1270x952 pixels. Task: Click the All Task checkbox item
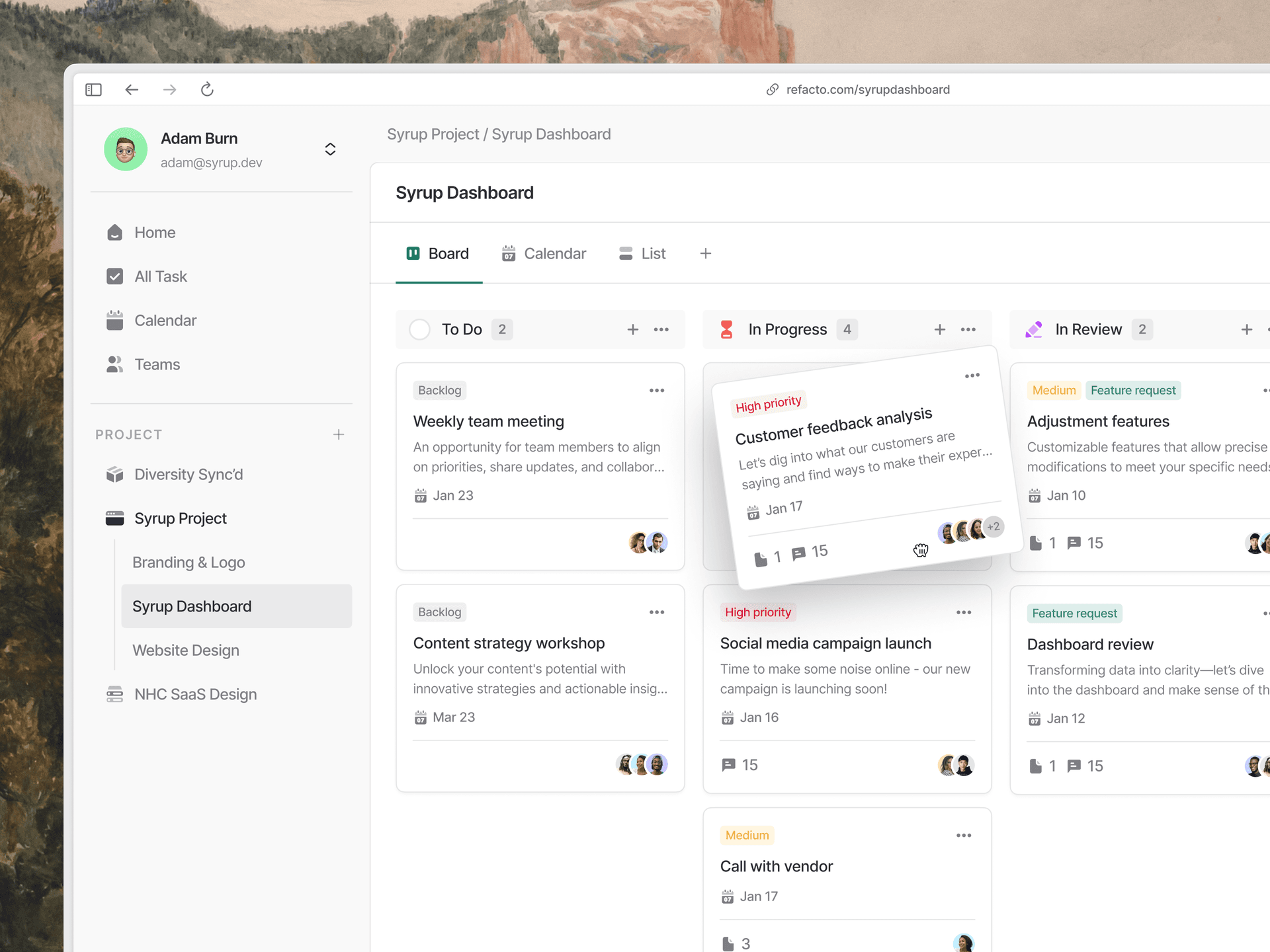click(160, 276)
